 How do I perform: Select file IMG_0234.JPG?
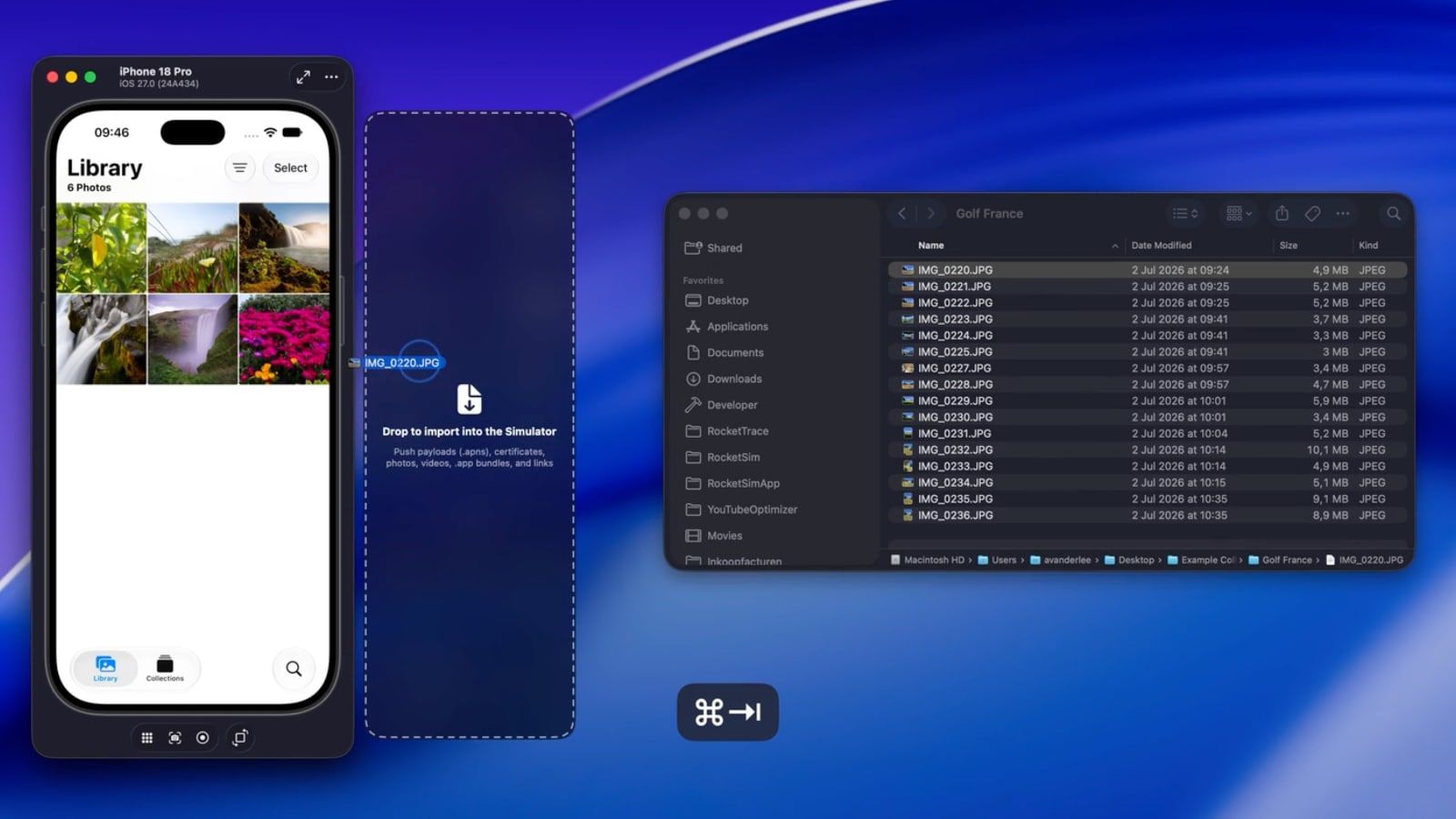pyautogui.click(x=1147, y=483)
